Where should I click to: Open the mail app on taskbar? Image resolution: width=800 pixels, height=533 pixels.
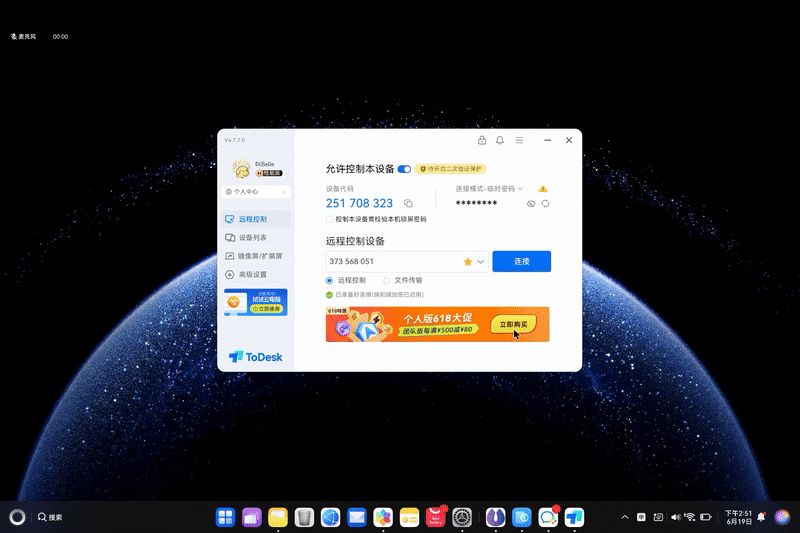pyautogui.click(x=357, y=517)
